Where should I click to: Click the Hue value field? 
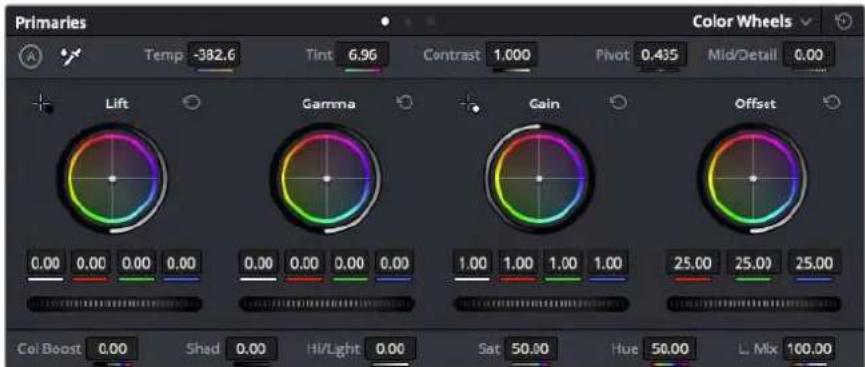670,349
